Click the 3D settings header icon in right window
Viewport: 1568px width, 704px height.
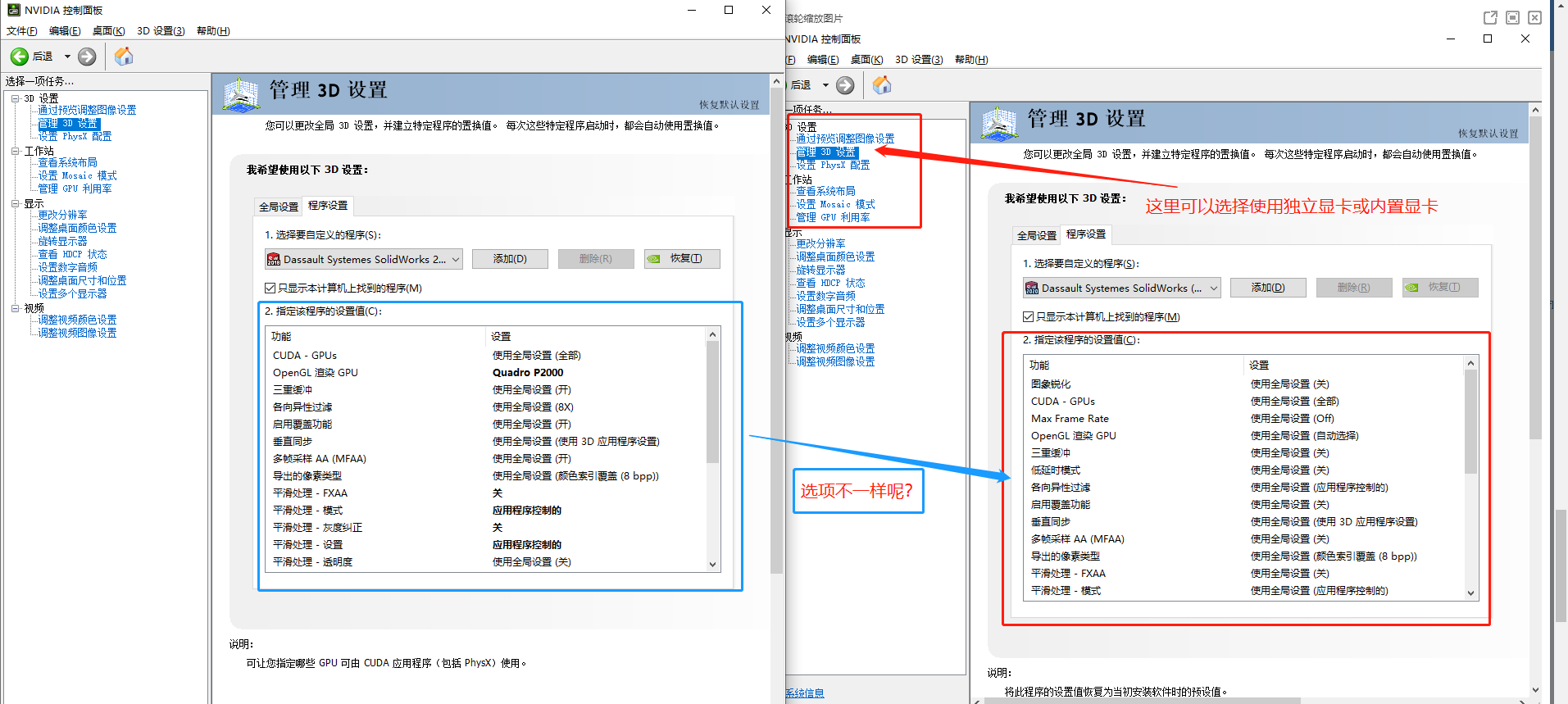tap(999, 124)
